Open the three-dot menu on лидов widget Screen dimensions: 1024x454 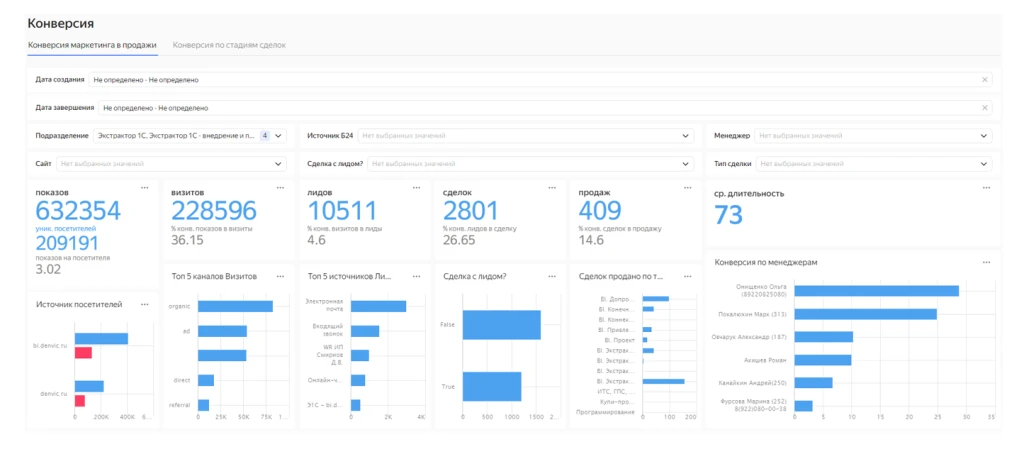(417, 187)
